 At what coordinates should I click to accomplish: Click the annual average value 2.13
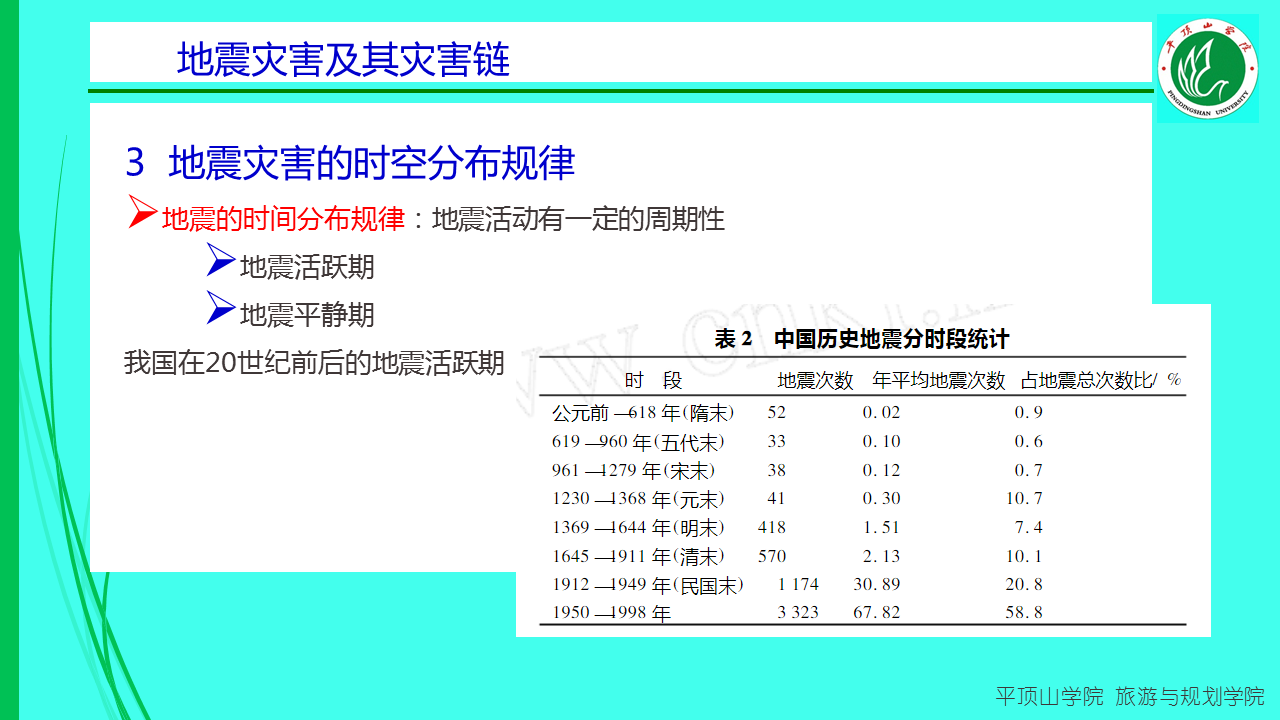pos(881,556)
